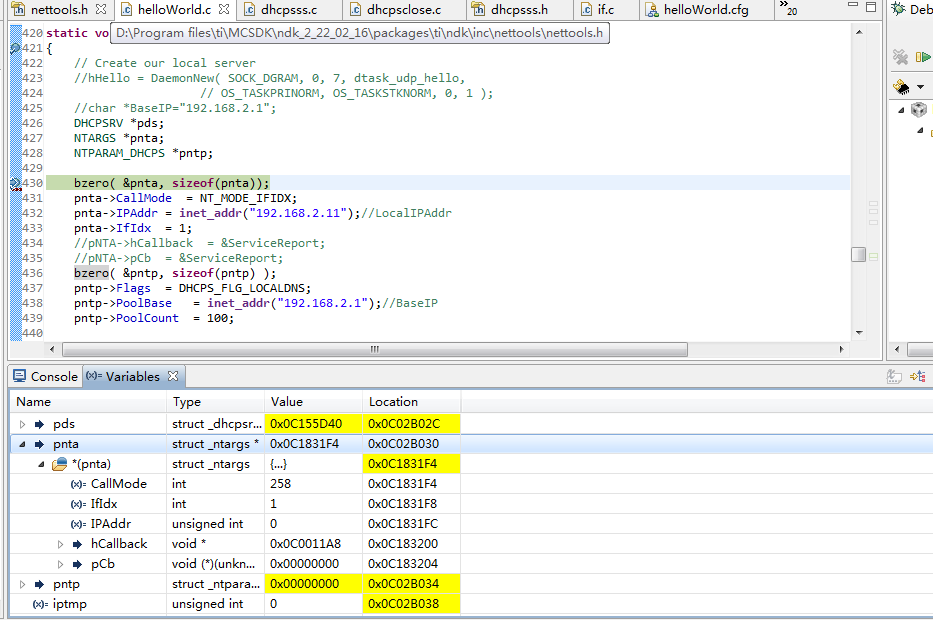Screen dimensions: 933x620
Task: Click the blue layout arrow icon in Variables toolbar
Action: point(916,375)
